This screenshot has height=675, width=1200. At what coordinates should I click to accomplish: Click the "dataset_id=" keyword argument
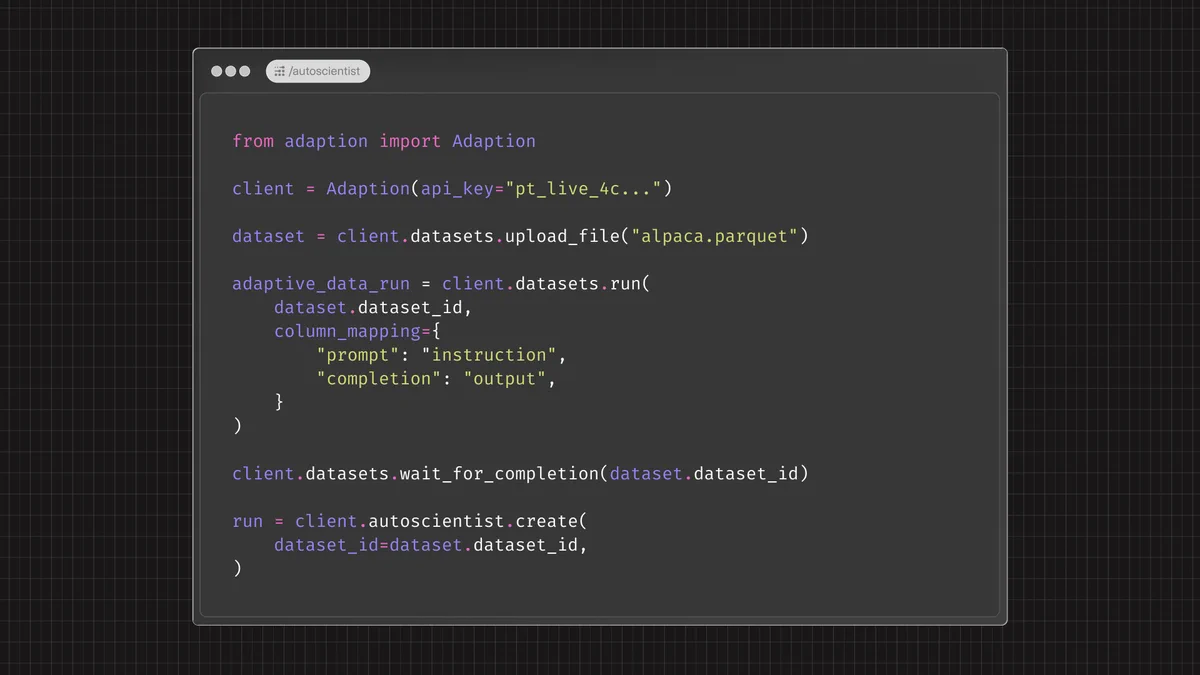[332, 546]
